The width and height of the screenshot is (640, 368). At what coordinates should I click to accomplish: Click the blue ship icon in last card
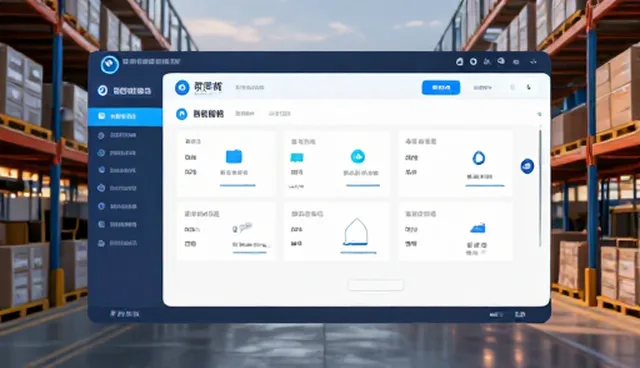click(478, 228)
